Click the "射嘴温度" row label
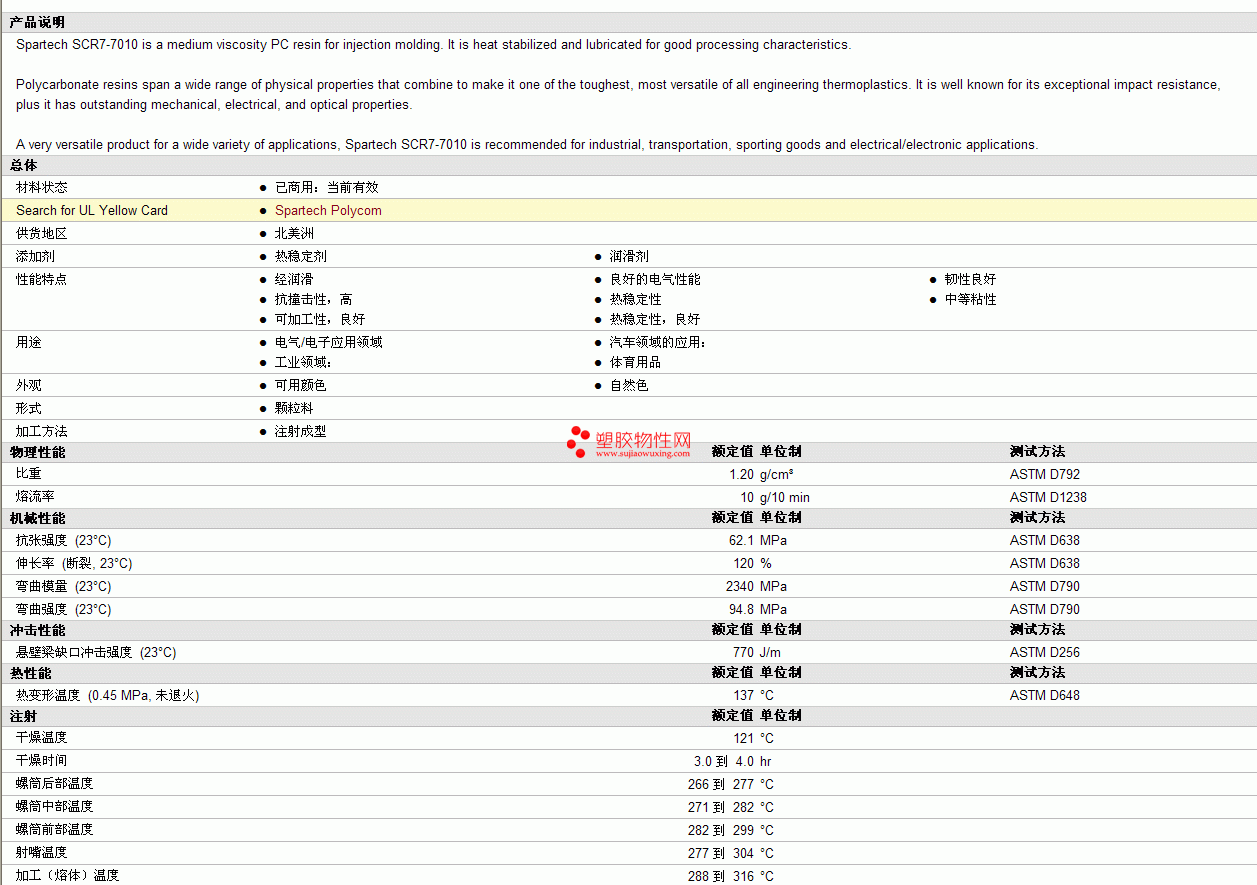 tap(42, 852)
